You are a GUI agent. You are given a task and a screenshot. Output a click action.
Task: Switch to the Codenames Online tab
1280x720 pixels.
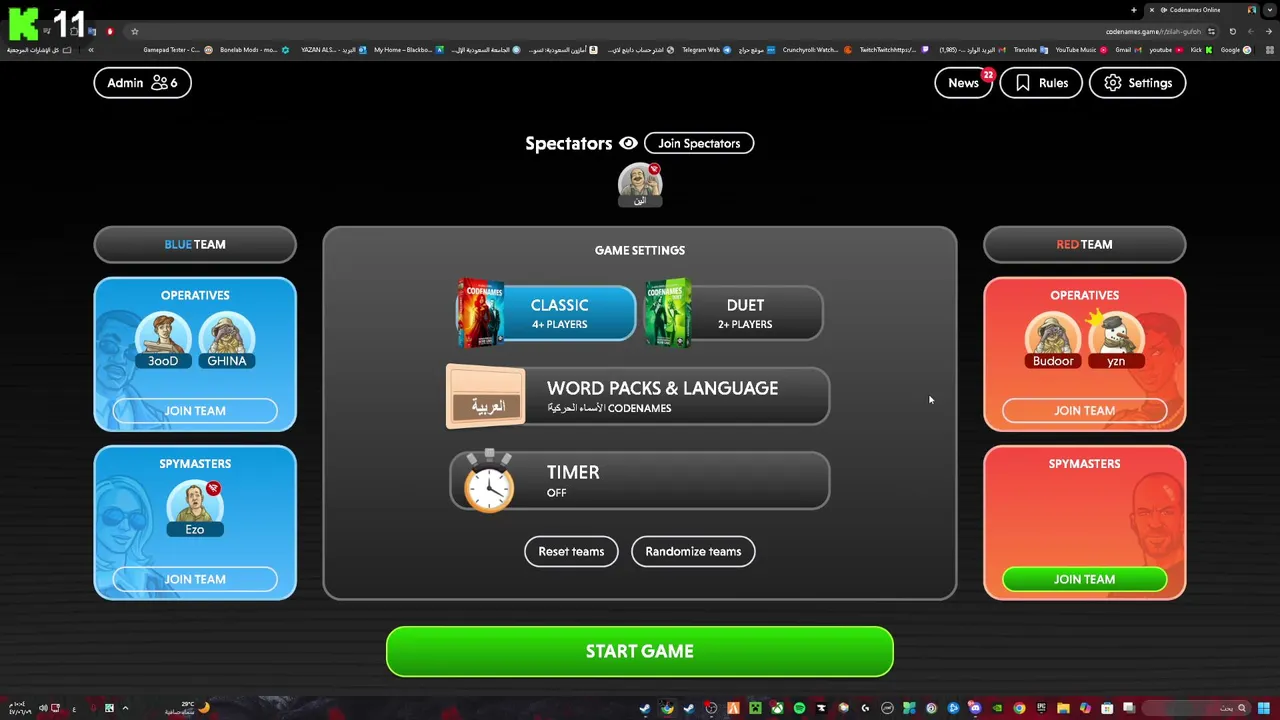point(1201,10)
